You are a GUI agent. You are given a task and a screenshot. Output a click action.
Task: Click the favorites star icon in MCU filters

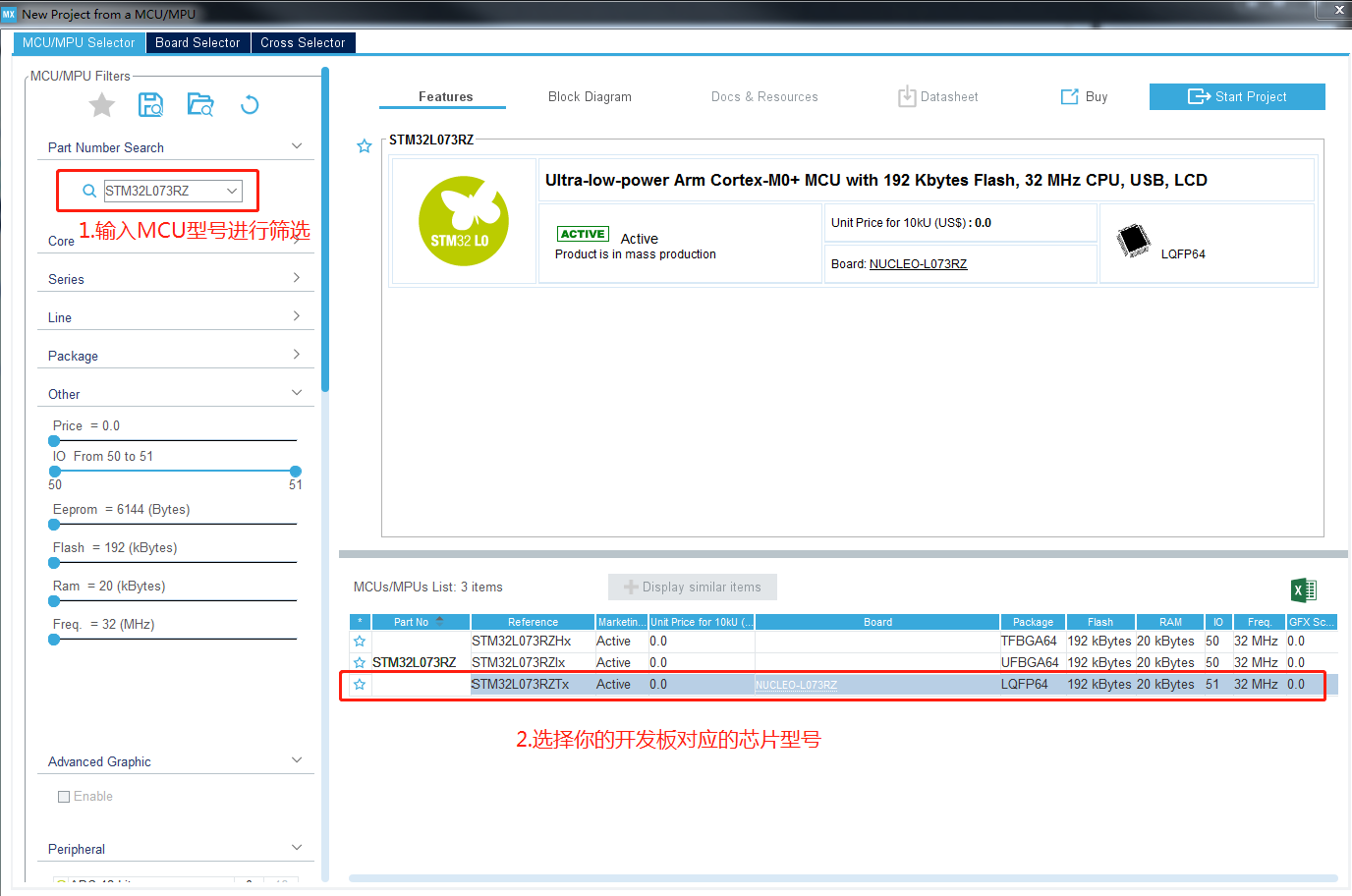[102, 105]
